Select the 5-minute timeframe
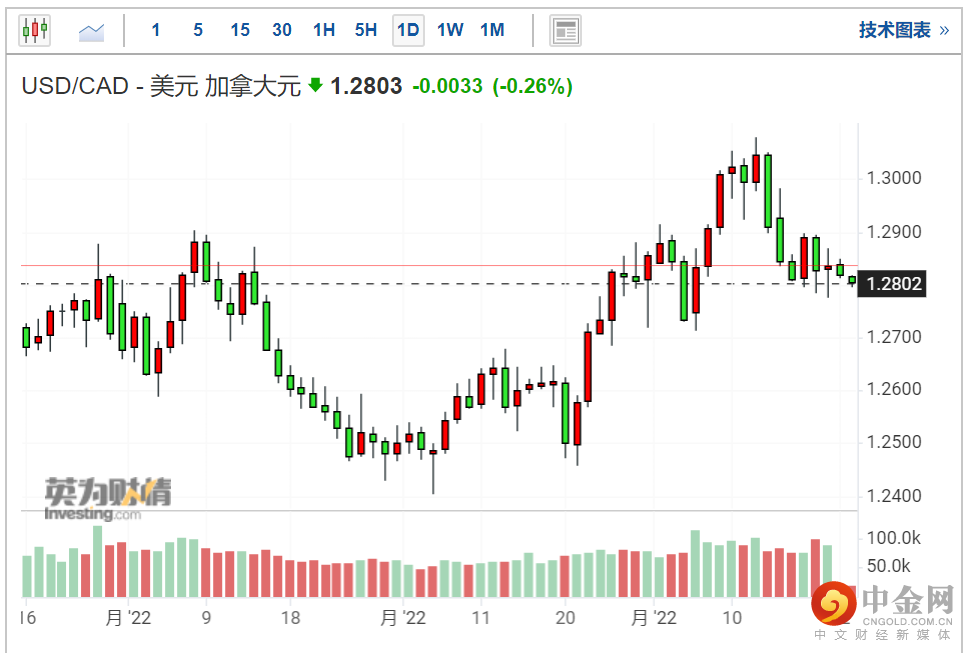The height and width of the screenshot is (653, 968). tap(198, 30)
